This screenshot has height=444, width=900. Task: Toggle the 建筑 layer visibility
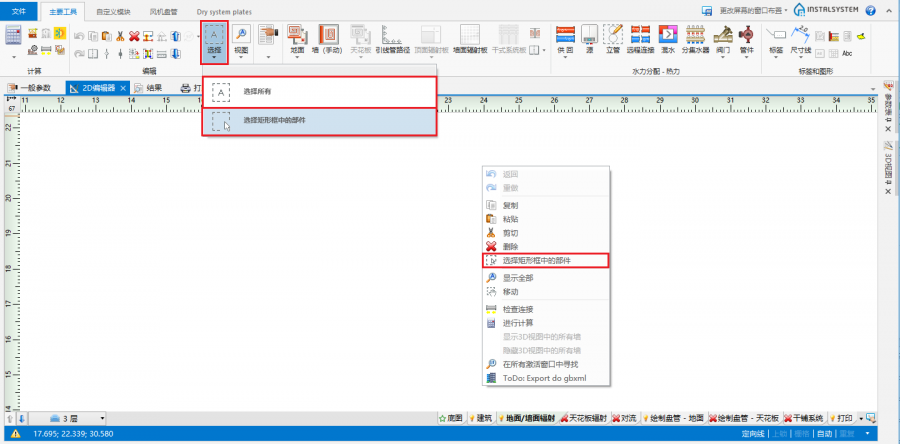point(479,417)
